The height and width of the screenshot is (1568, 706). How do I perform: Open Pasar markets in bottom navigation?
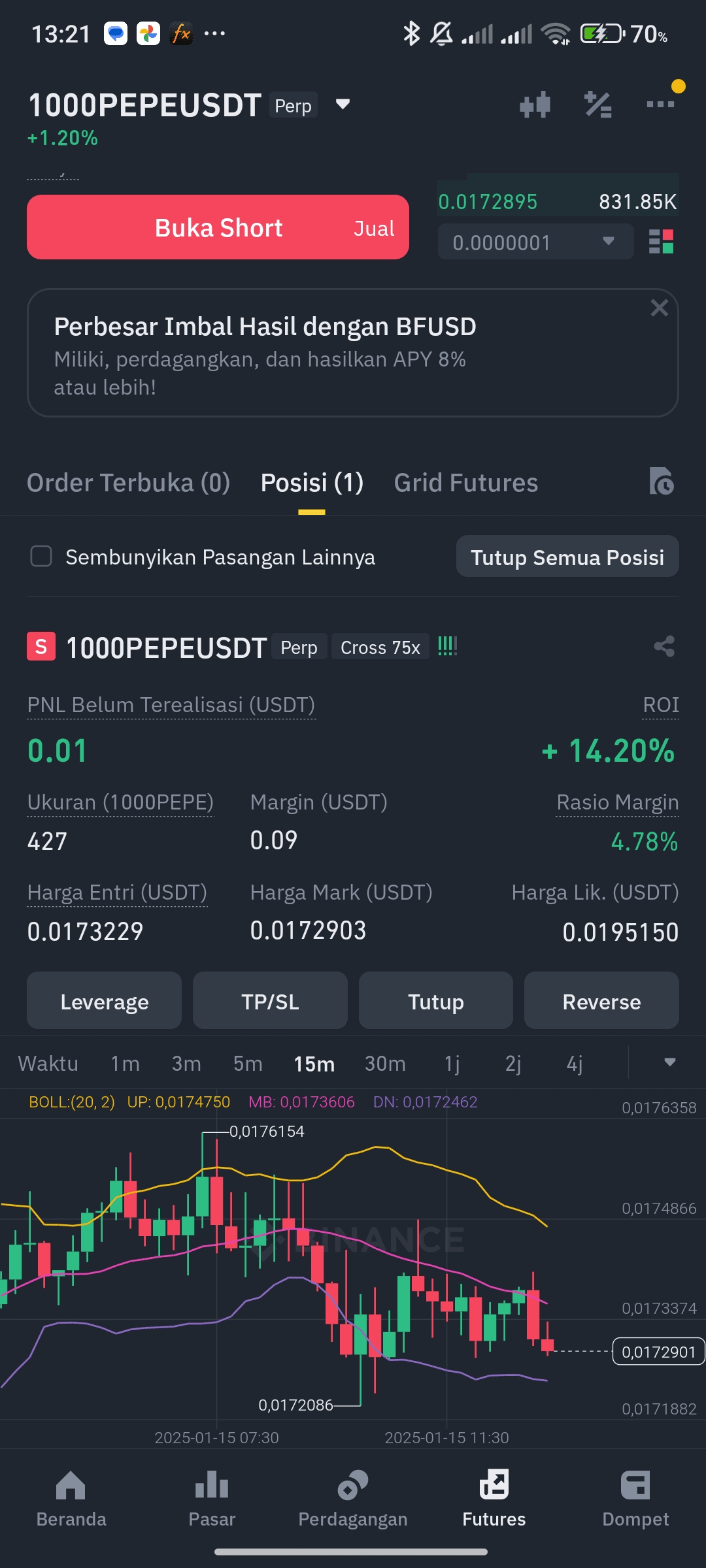(212, 1499)
